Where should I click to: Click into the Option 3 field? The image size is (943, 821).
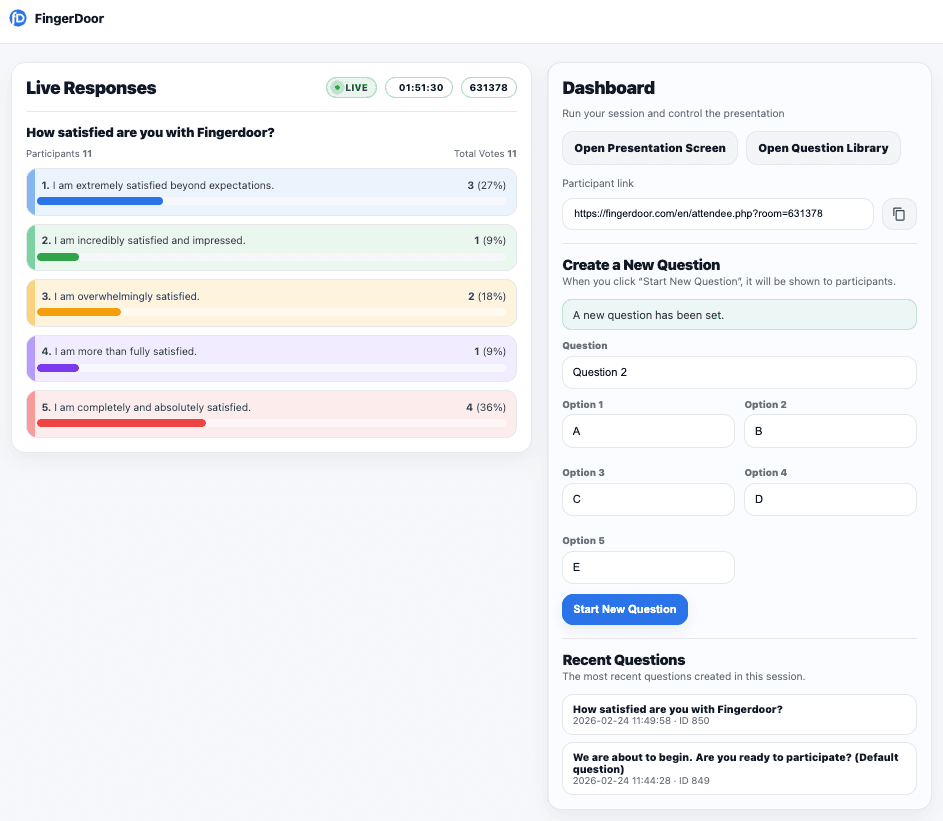click(648, 499)
